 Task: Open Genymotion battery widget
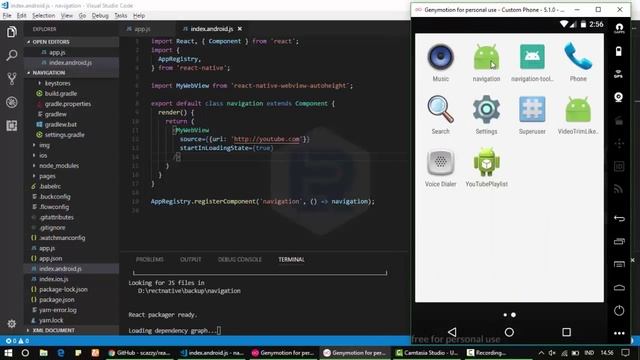click(x=619, y=51)
